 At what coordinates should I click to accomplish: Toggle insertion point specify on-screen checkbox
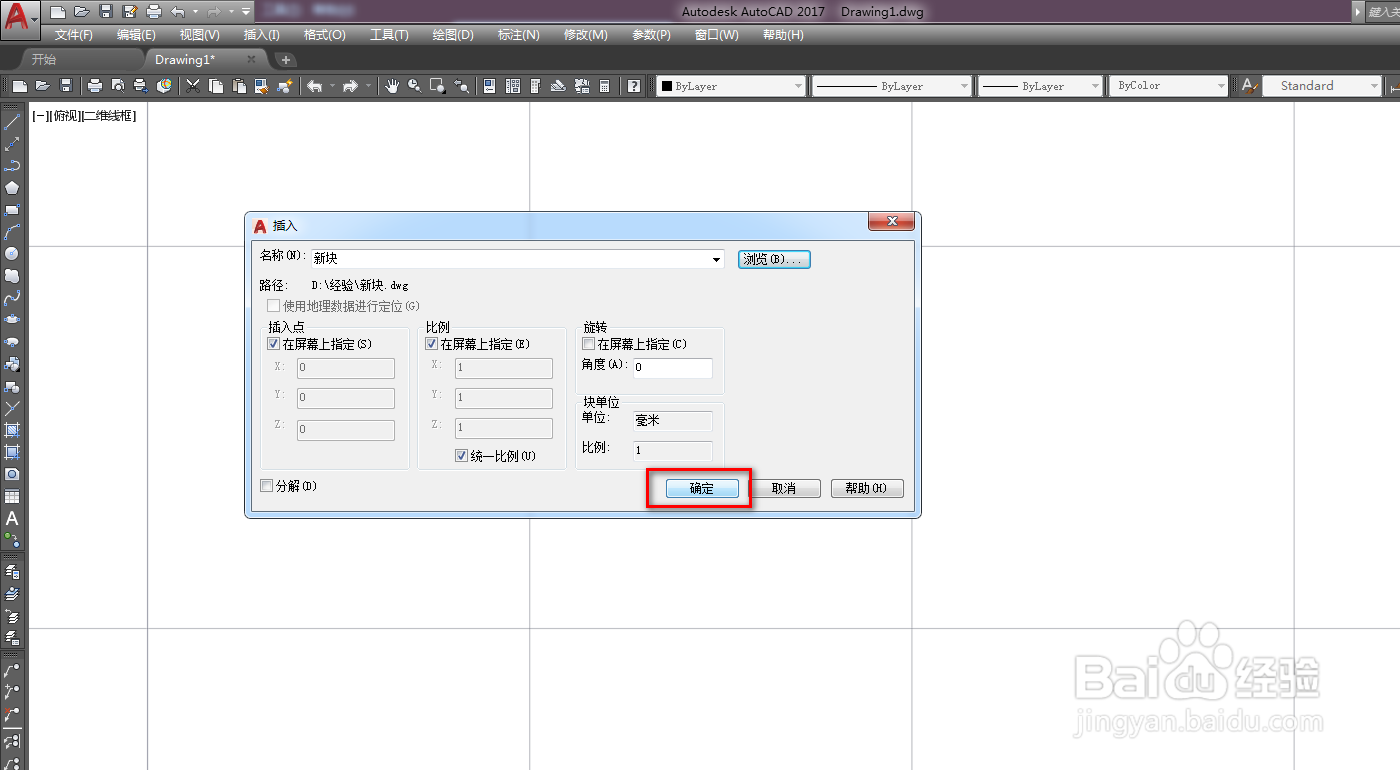point(273,343)
